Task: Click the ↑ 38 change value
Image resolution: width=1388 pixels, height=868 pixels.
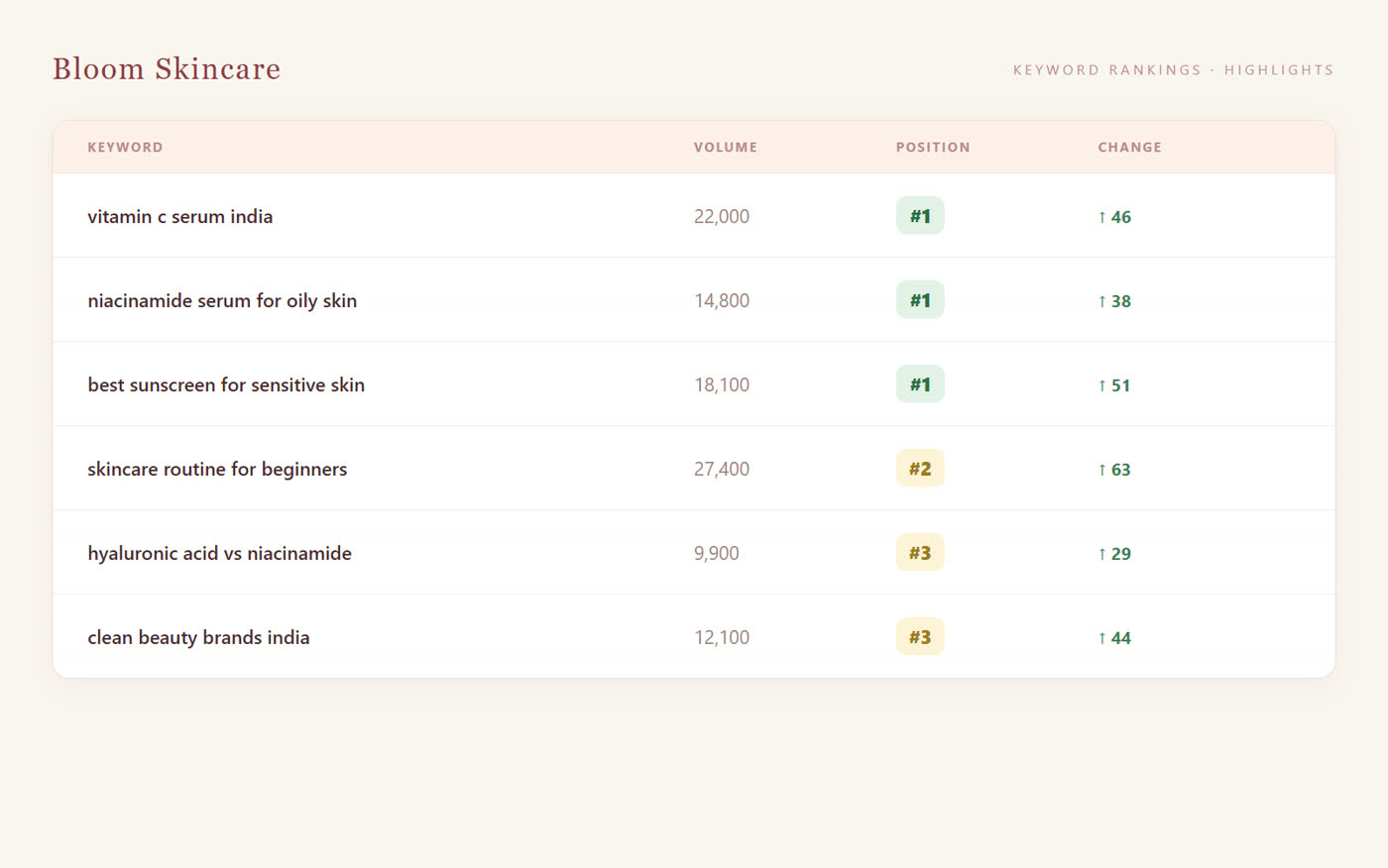Action: coord(1114,301)
